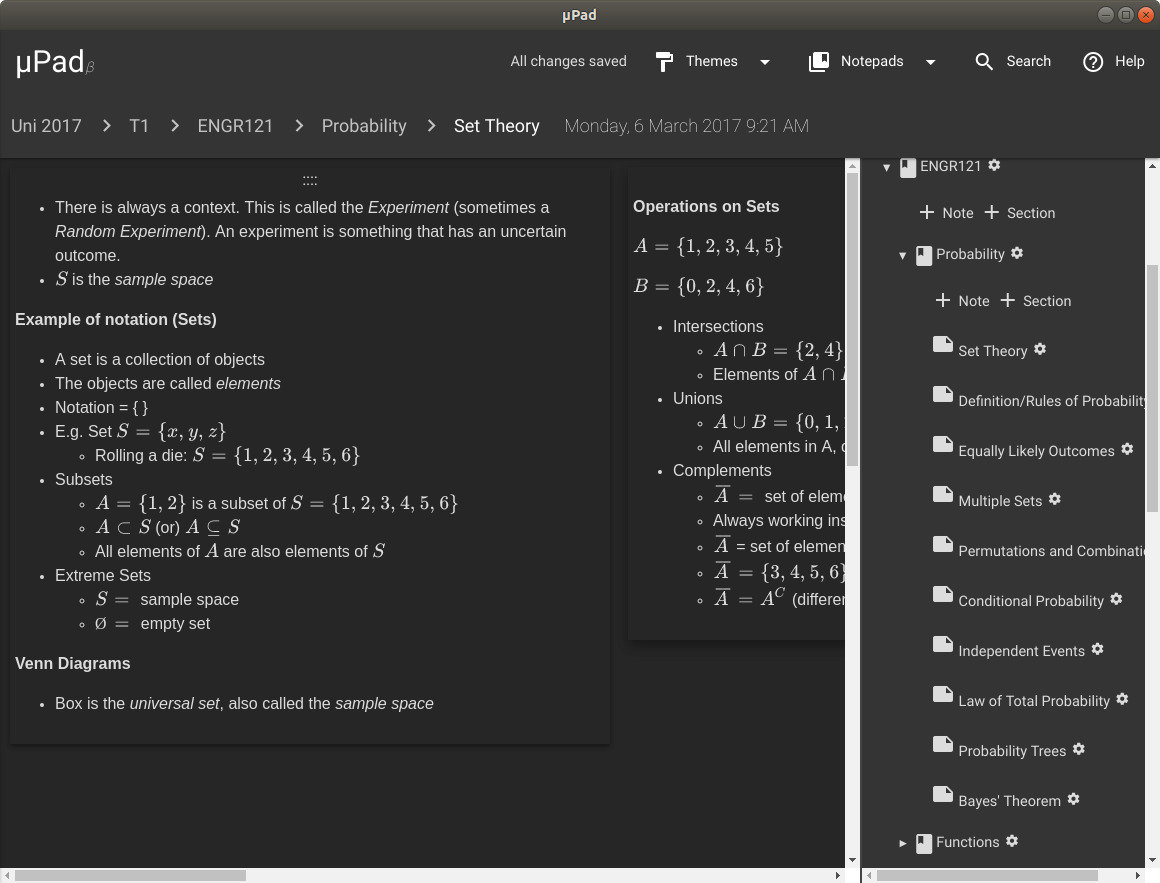Collapse the ENGR121 tree section
The image size is (1160, 883).
tap(886, 168)
